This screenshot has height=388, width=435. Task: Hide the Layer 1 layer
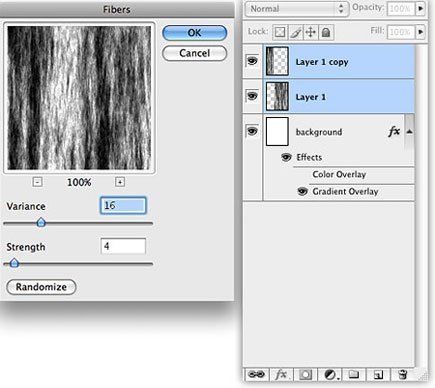(x=252, y=96)
